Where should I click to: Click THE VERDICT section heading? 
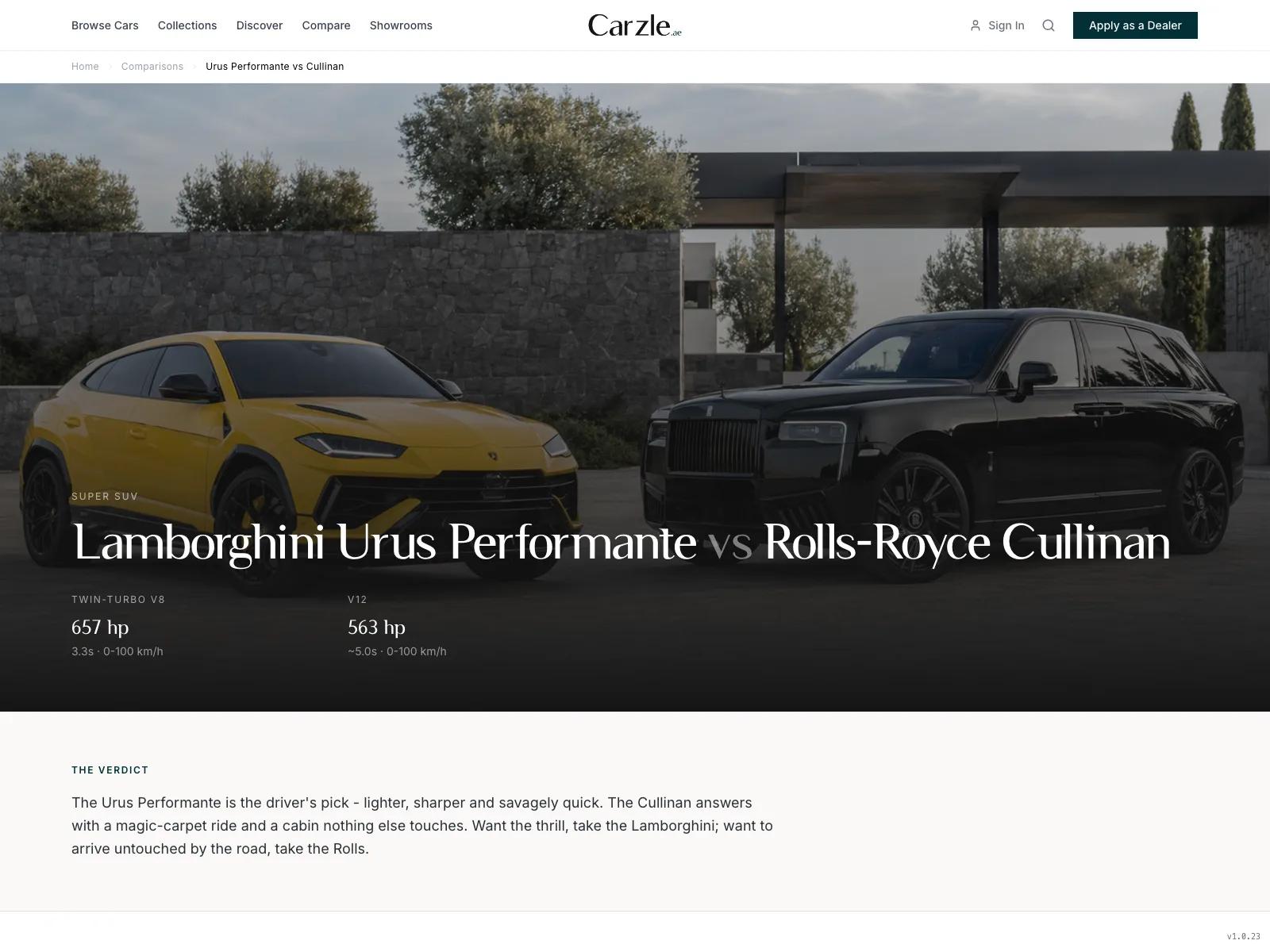[110, 770]
